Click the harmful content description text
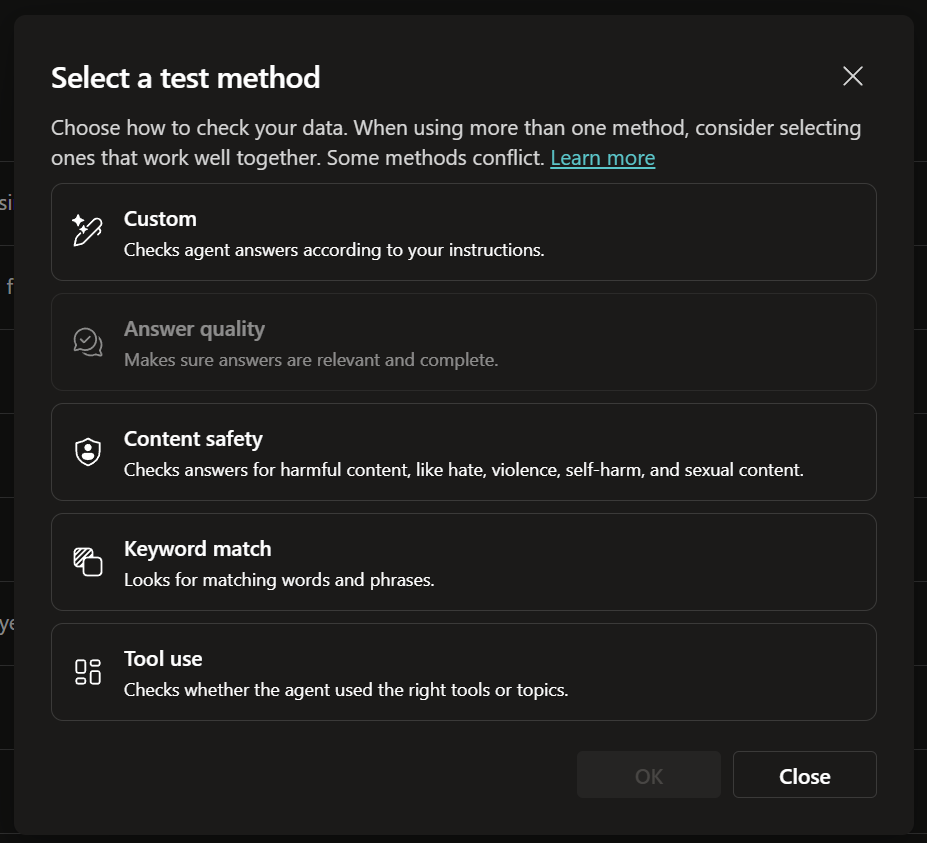 tap(464, 470)
